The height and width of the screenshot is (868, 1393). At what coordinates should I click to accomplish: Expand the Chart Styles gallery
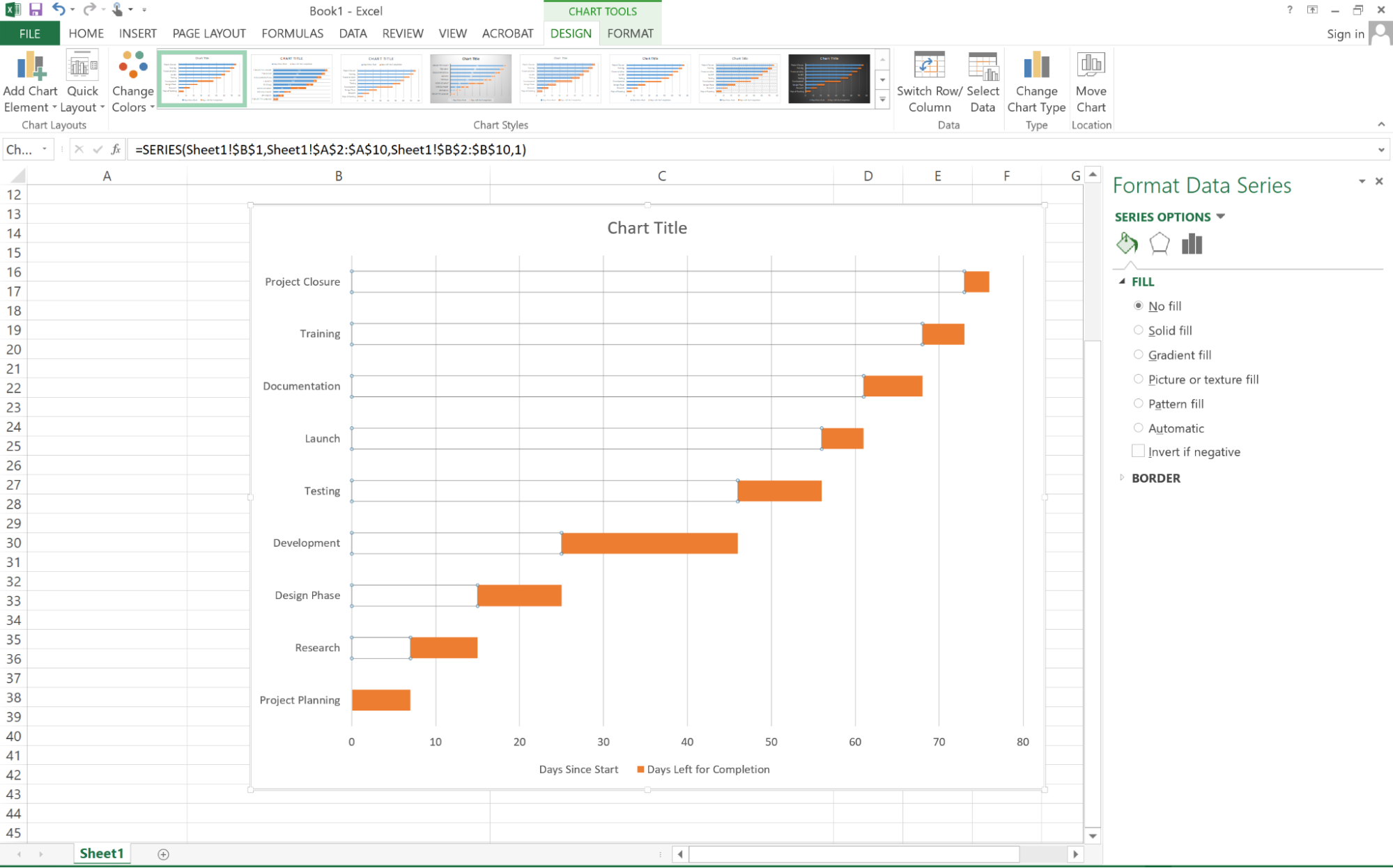[882, 100]
